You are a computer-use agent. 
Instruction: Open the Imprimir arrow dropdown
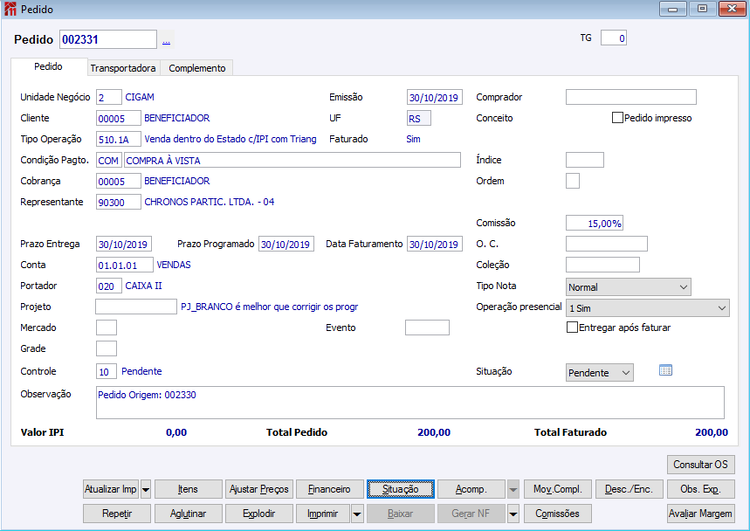pos(357,514)
